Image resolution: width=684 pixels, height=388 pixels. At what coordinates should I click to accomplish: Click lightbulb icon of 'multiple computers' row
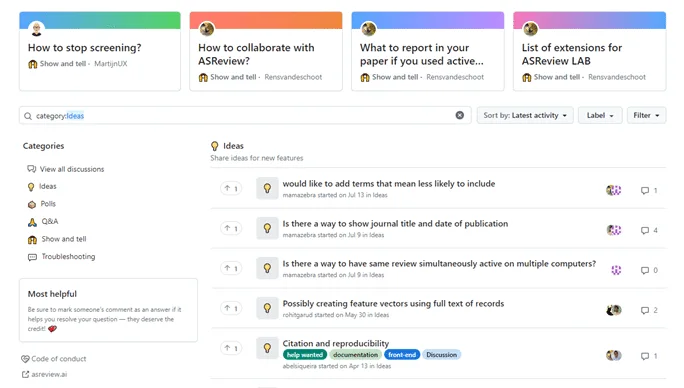pyautogui.click(x=267, y=268)
